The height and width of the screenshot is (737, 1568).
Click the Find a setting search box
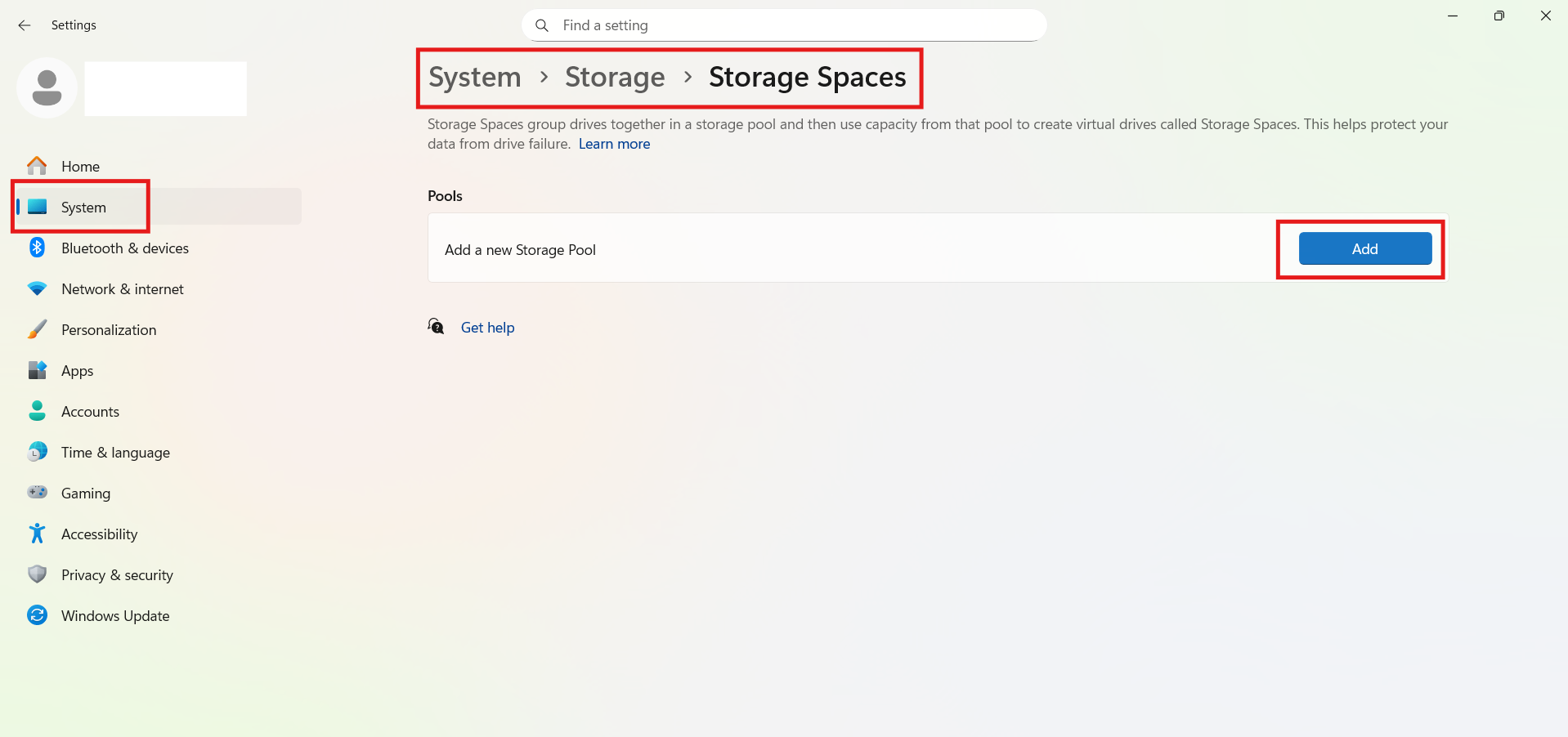pos(785,25)
